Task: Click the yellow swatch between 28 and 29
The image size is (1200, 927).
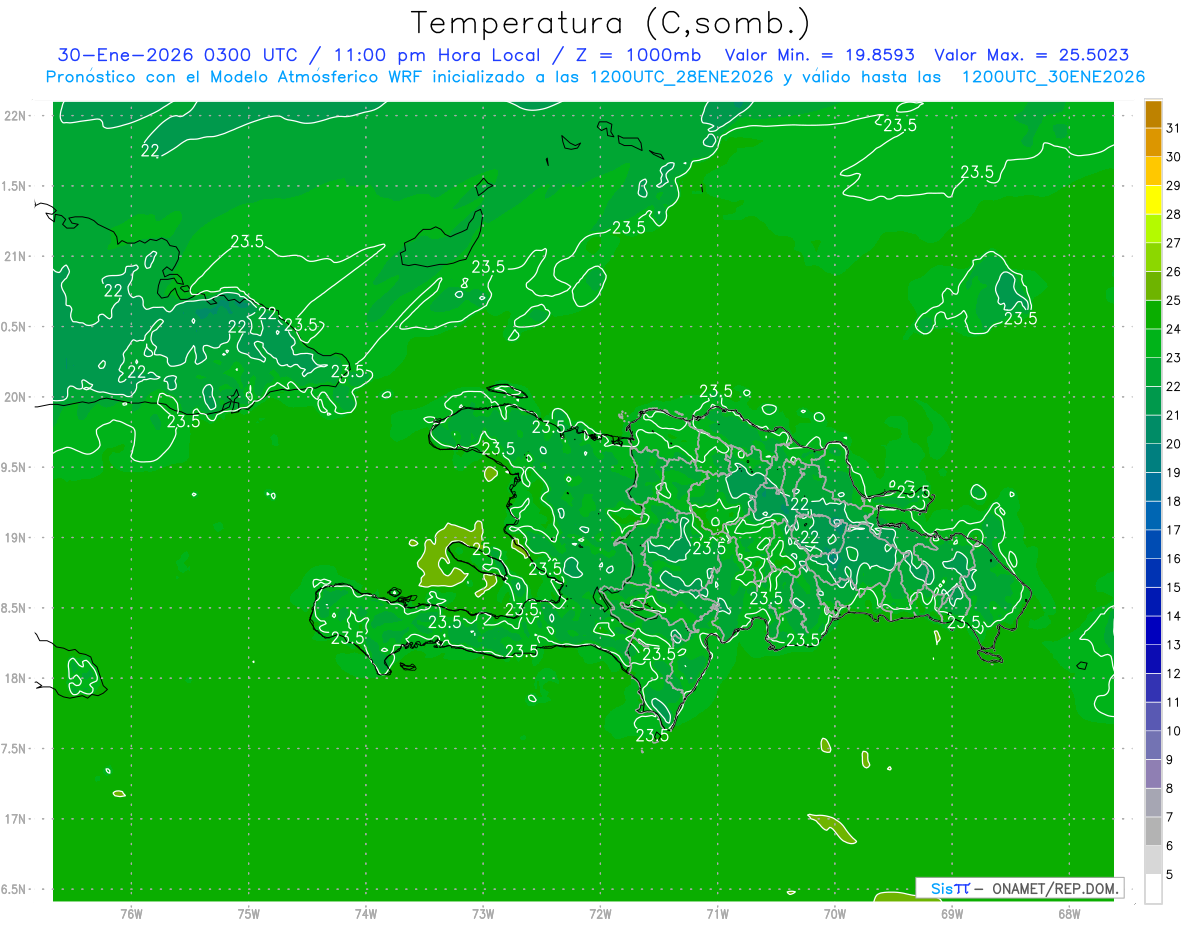Action: 1153,199
